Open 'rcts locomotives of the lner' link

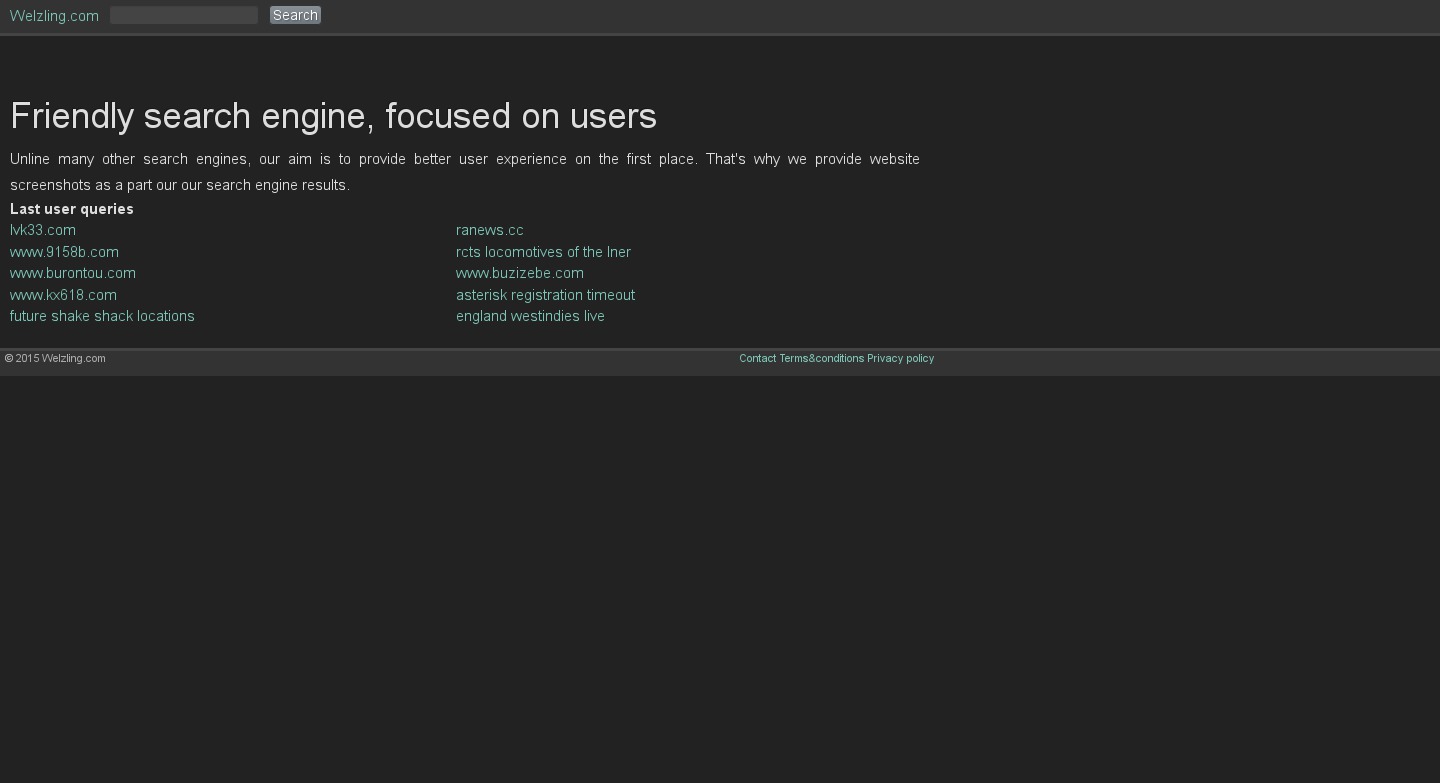click(543, 252)
